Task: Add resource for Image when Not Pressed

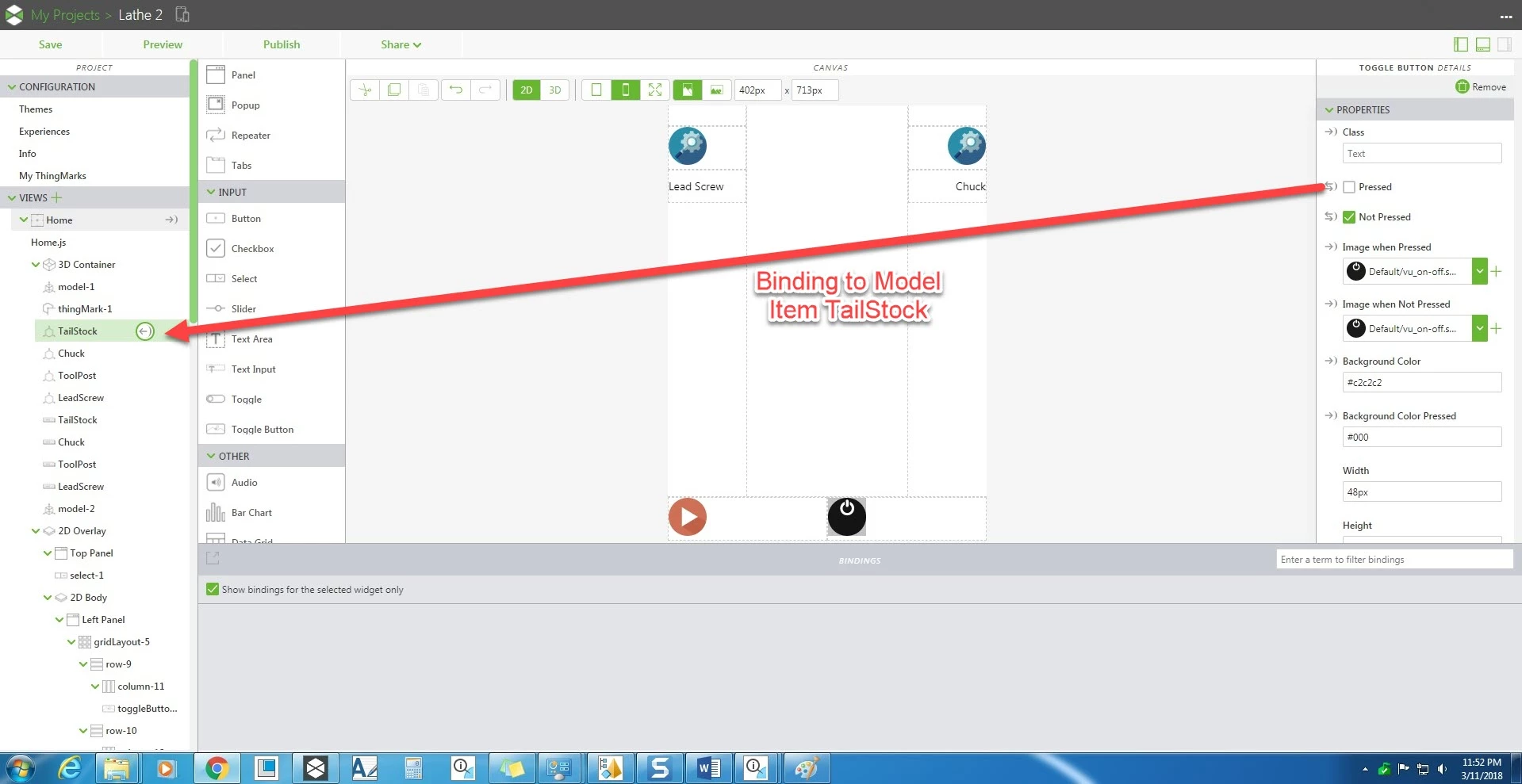Action: [1497, 328]
